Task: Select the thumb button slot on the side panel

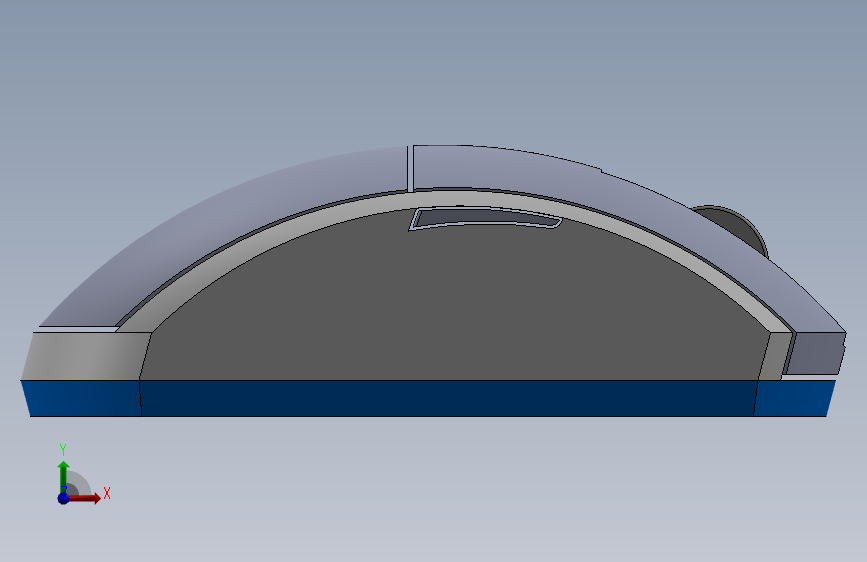Action: point(485,218)
